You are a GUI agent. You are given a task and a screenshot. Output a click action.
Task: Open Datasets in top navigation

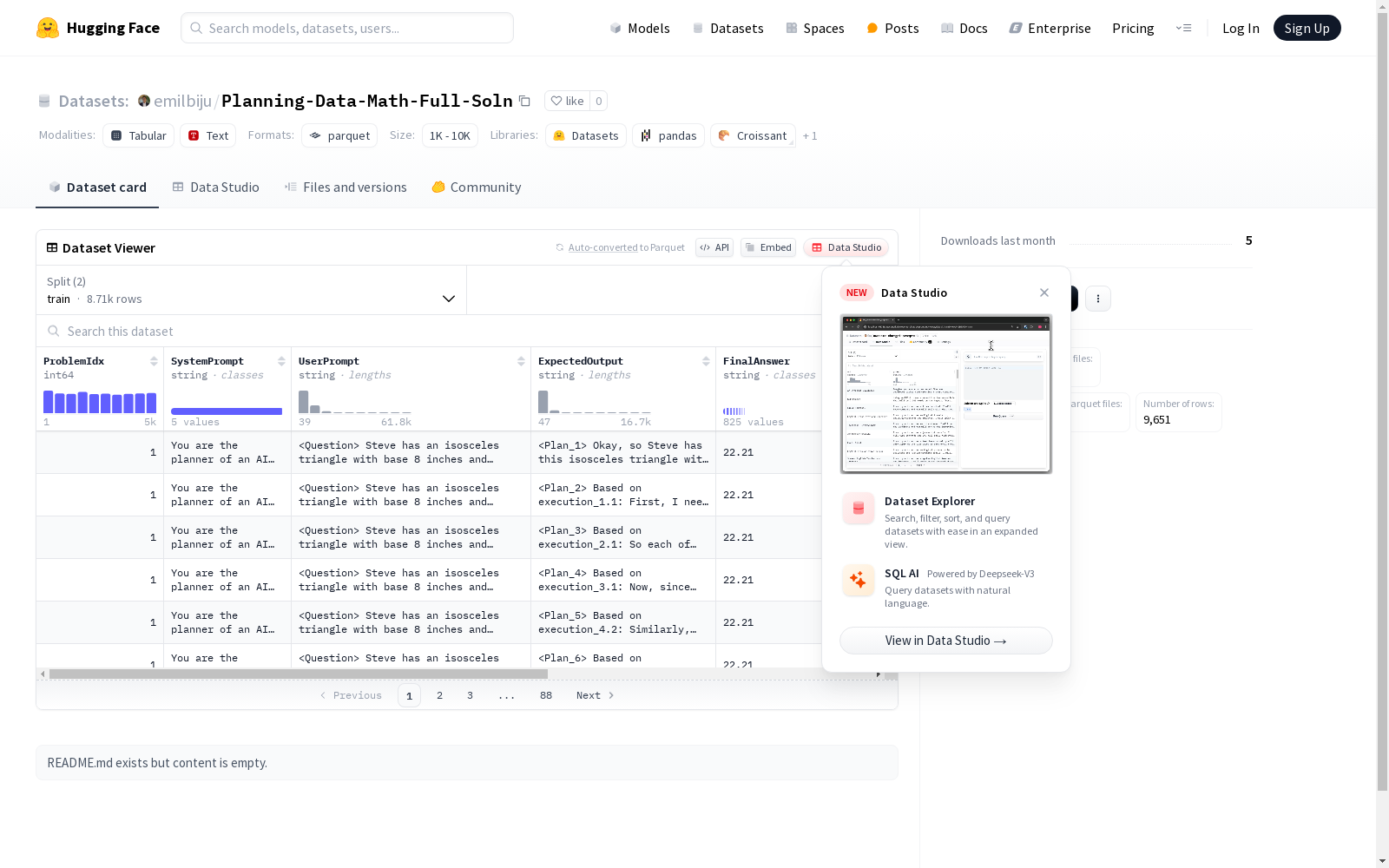pyautogui.click(x=727, y=28)
